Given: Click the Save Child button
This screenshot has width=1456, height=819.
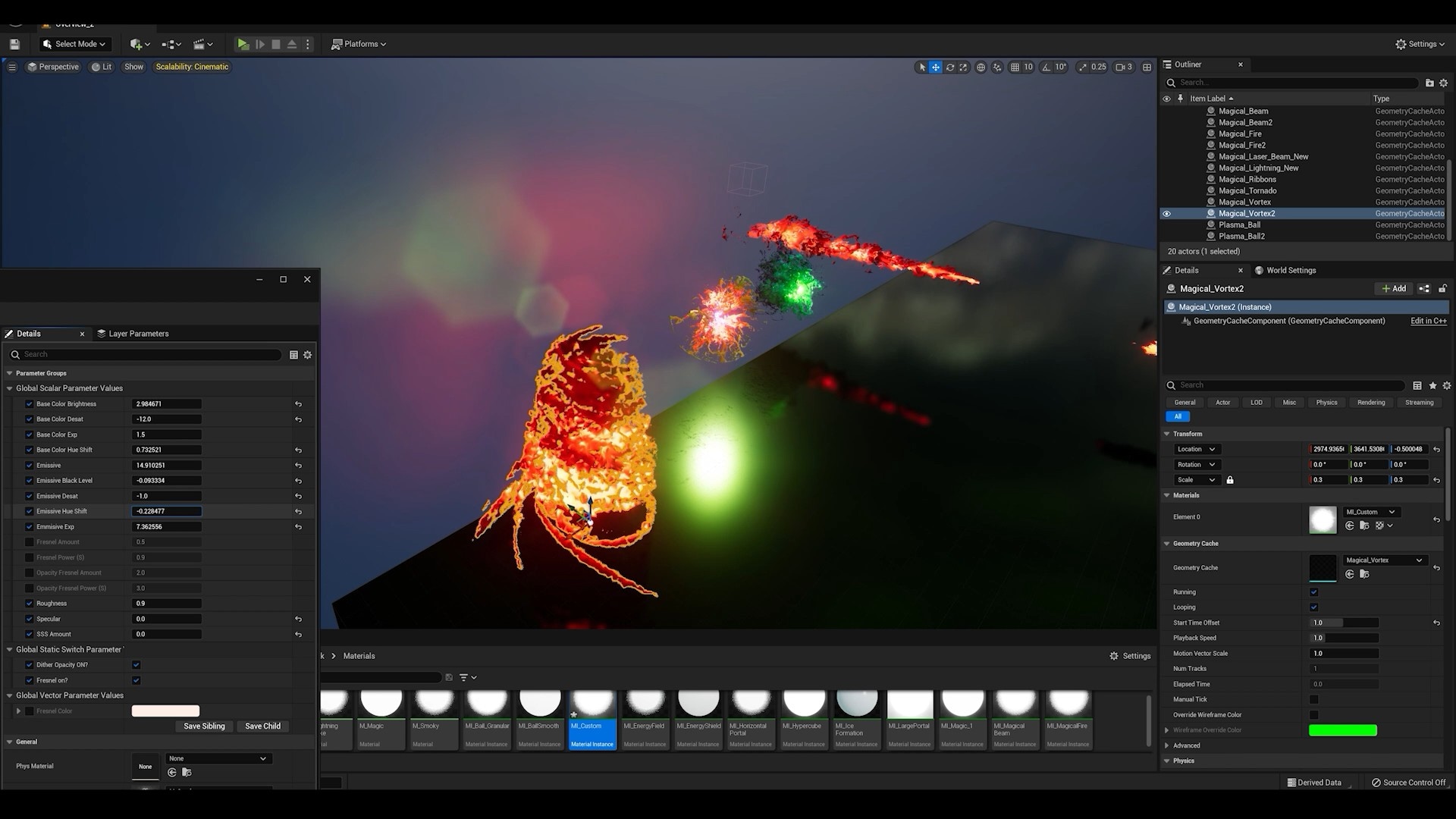Looking at the screenshot, I should [262, 726].
